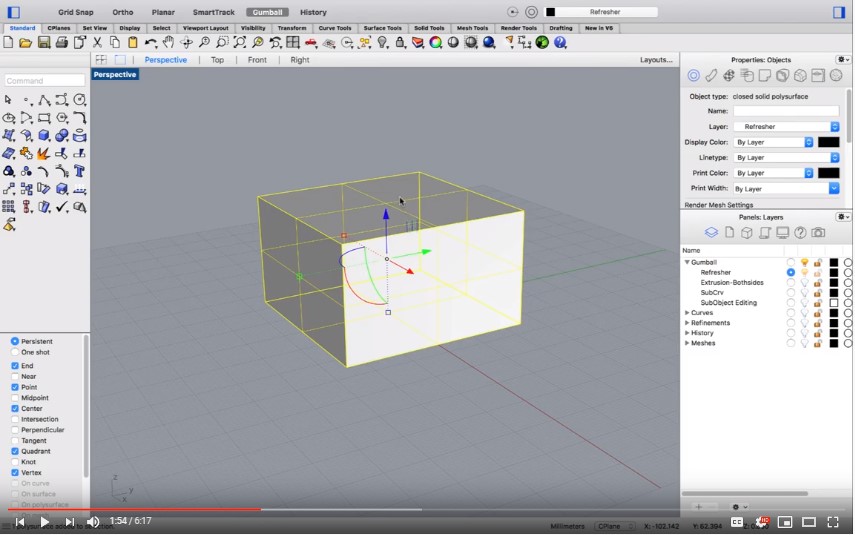This screenshot has height=535, width=855.
Task: Click the blue Render sphere icon
Action: [x=489, y=43]
